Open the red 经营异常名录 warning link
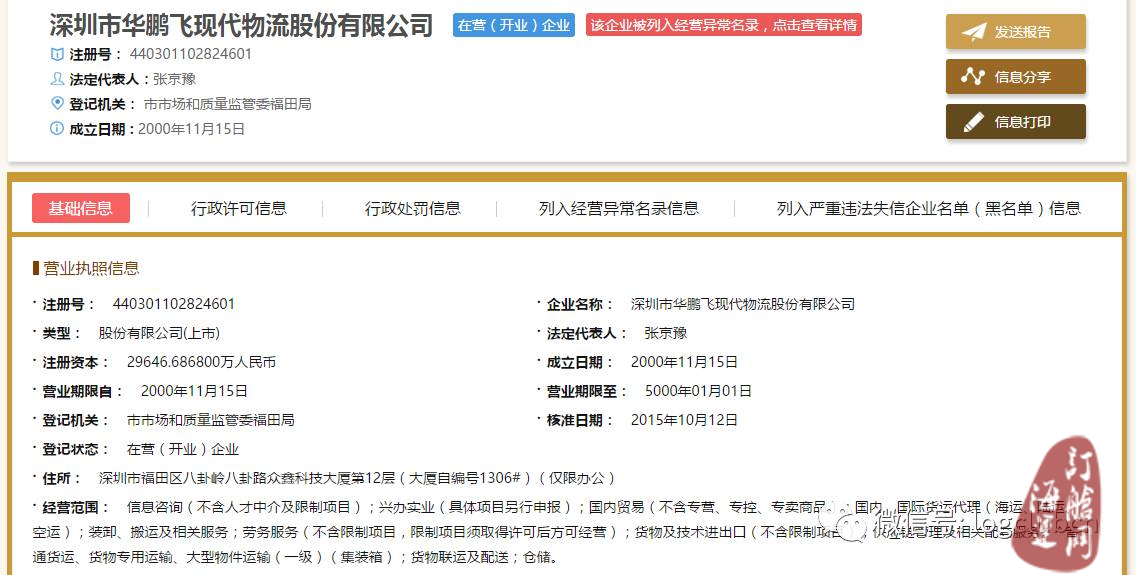The width and height of the screenshot is (1136, 575). [x=724, y=25]
